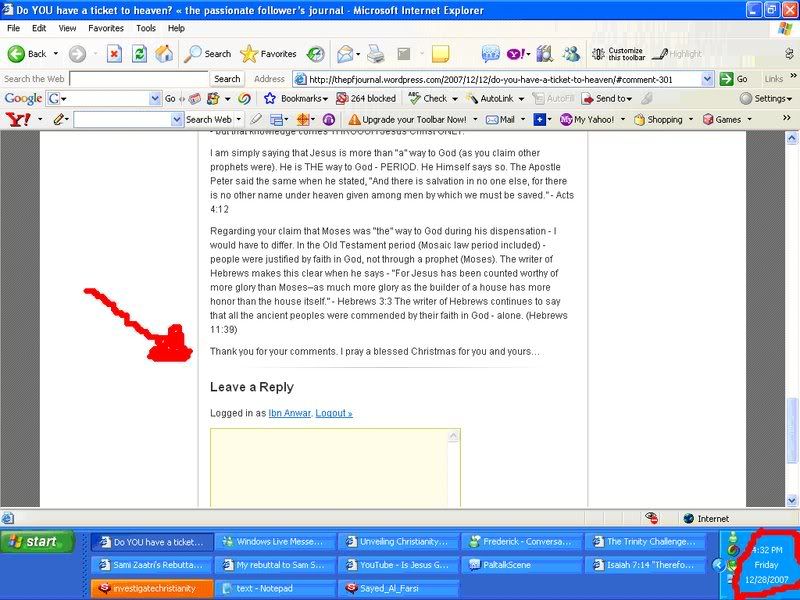Expand the Yahoo search box dropdown
Screen dimensions: 800x600
click(x=177, y=119)
